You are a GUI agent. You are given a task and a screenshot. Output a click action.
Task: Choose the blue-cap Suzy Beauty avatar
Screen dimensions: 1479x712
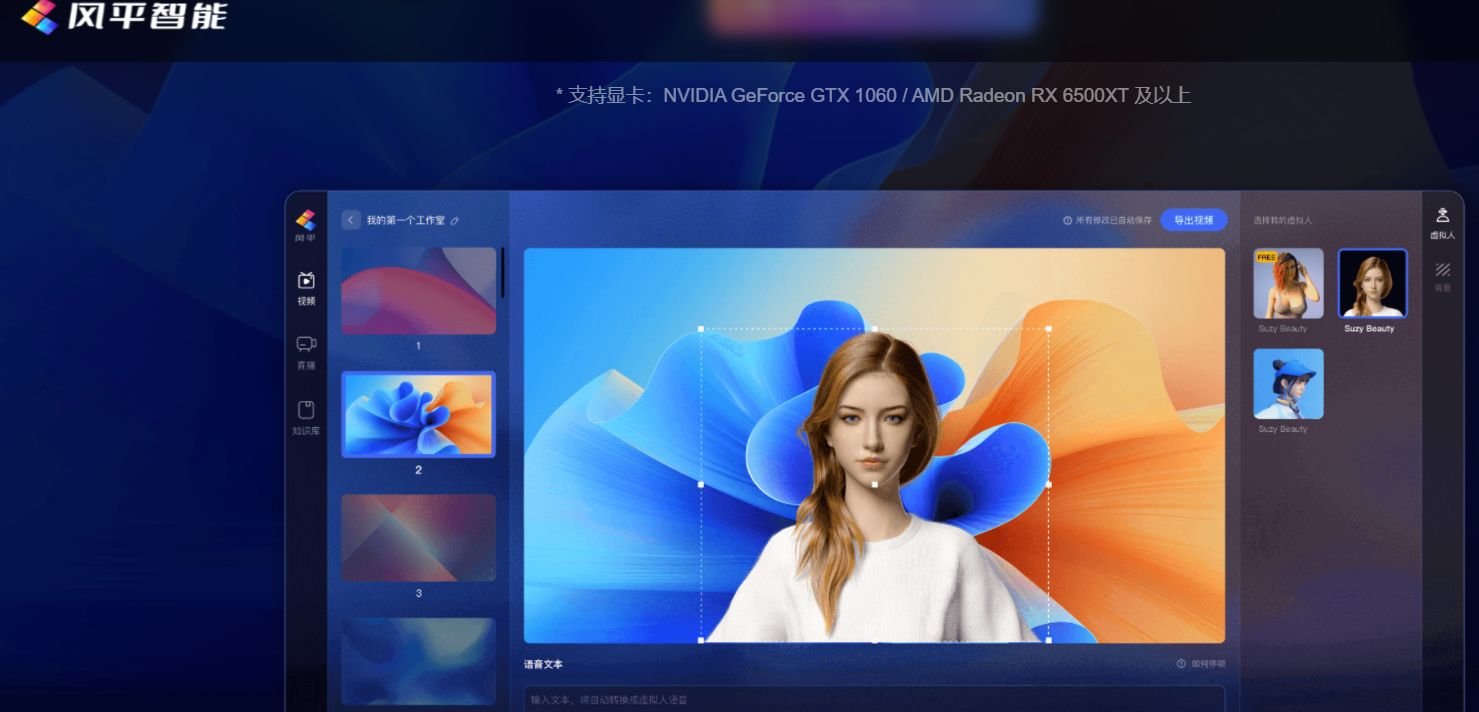1288,384
